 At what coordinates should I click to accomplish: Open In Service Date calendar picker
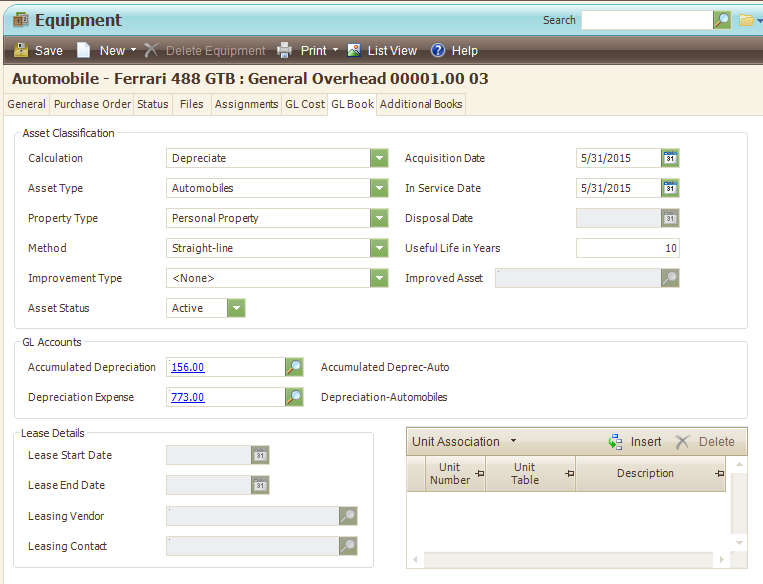click(x=670, y=188)
